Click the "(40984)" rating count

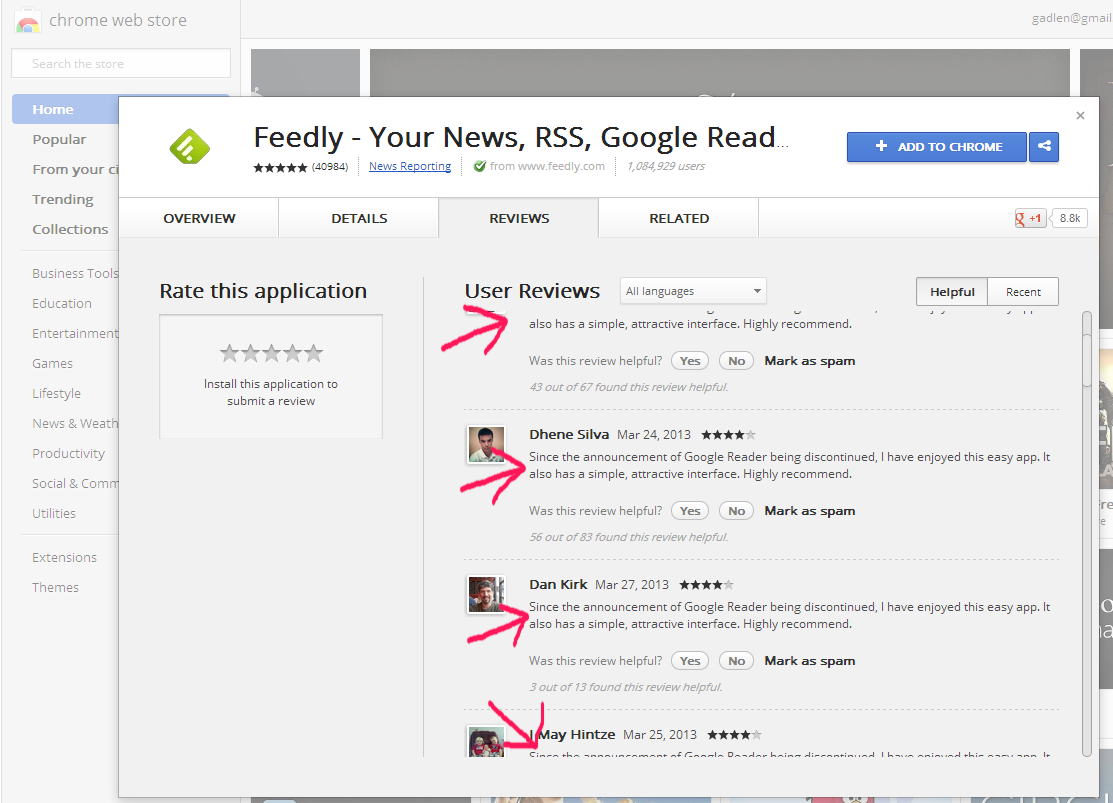(330, 167)
